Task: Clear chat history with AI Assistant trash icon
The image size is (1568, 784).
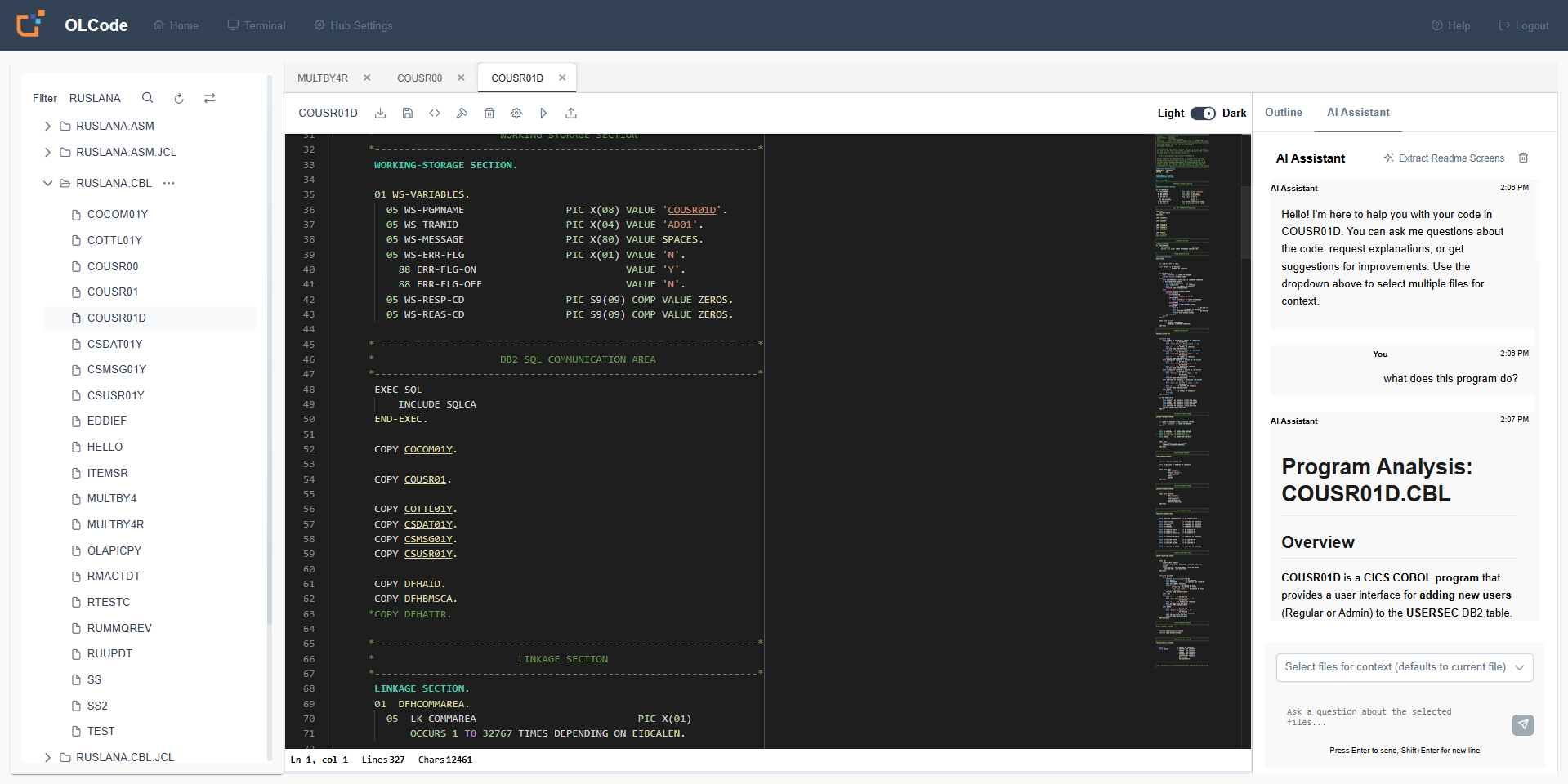Action: click(1523, 158)
